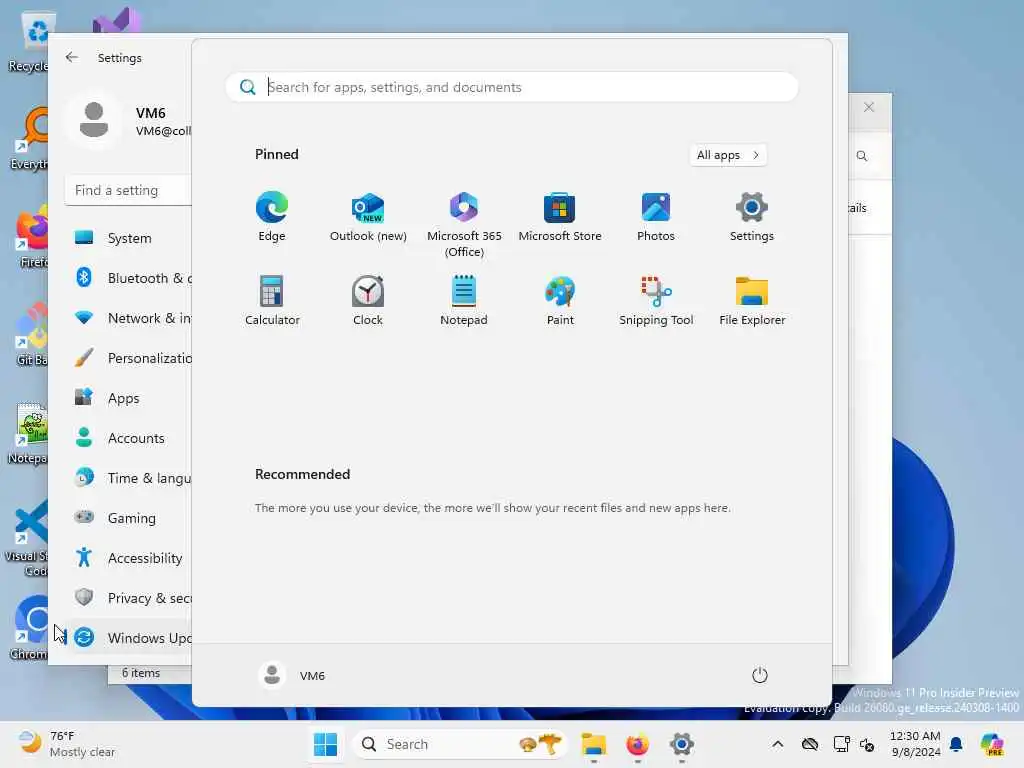Screen dimensions: 1024x768
Task: Select Windows Update in Settings sidebar
Action: 130,637
